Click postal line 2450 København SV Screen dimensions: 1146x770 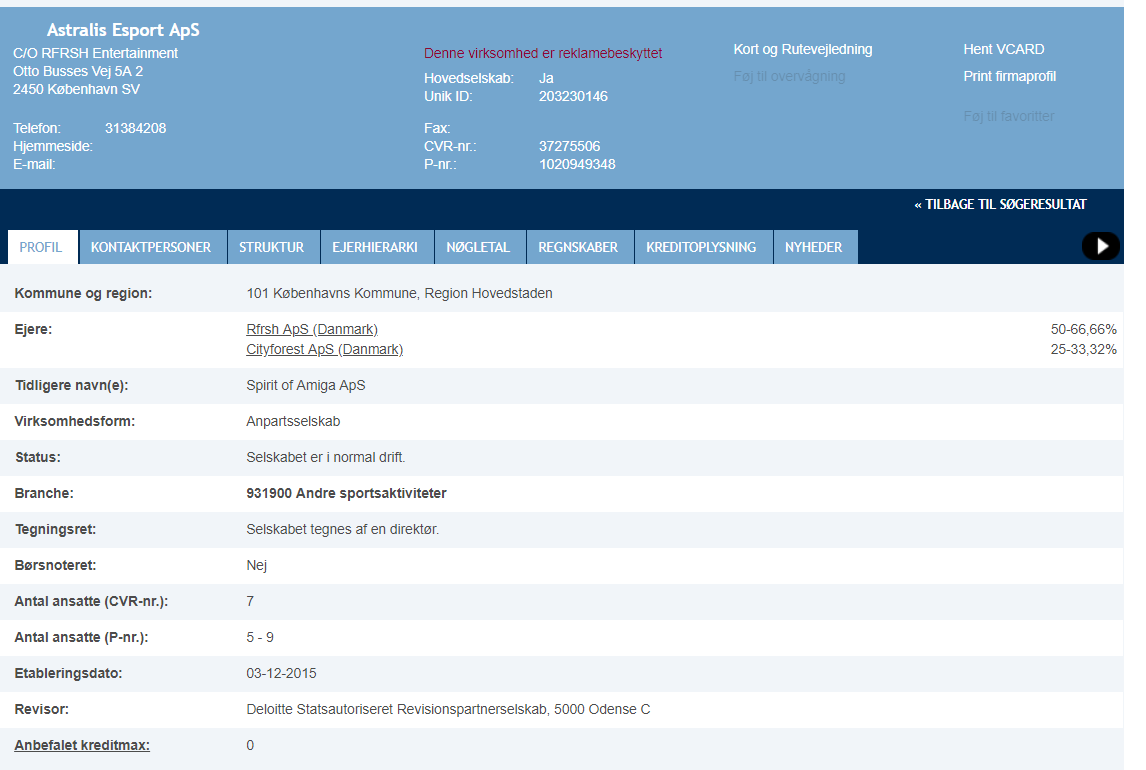point(76,89)
